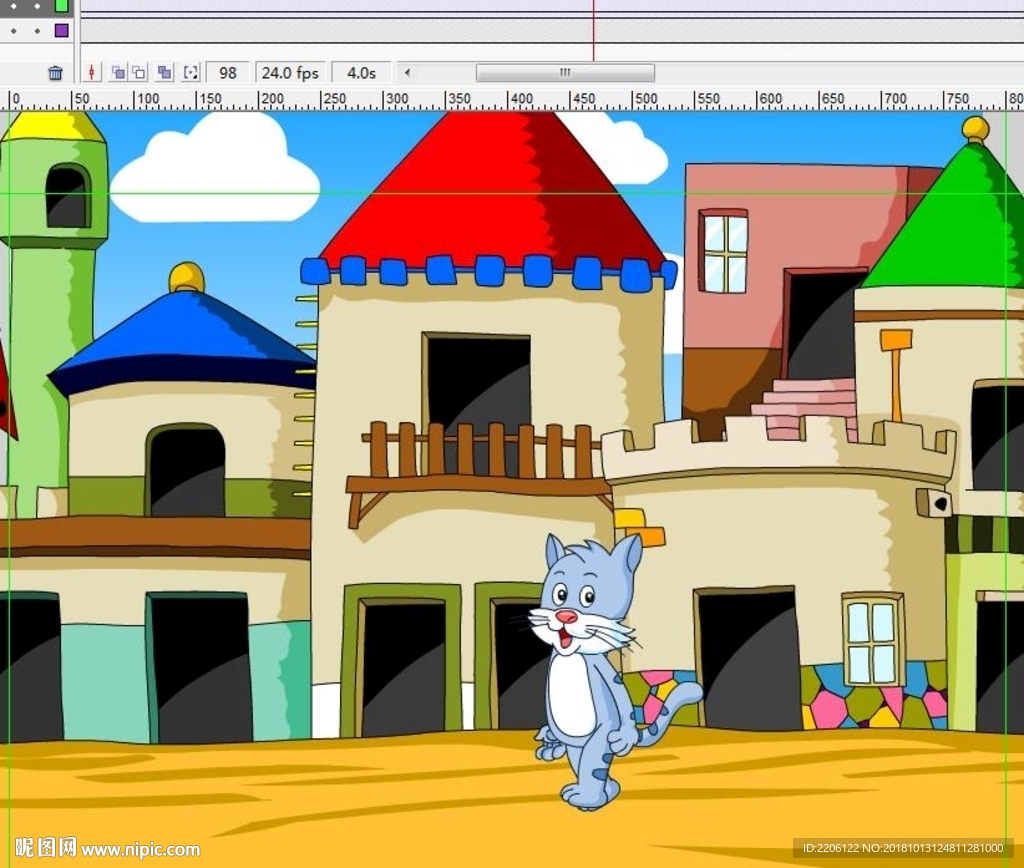Toggle lock dot of the green layer
This screenshot has height=868, width=1024.
35,5
